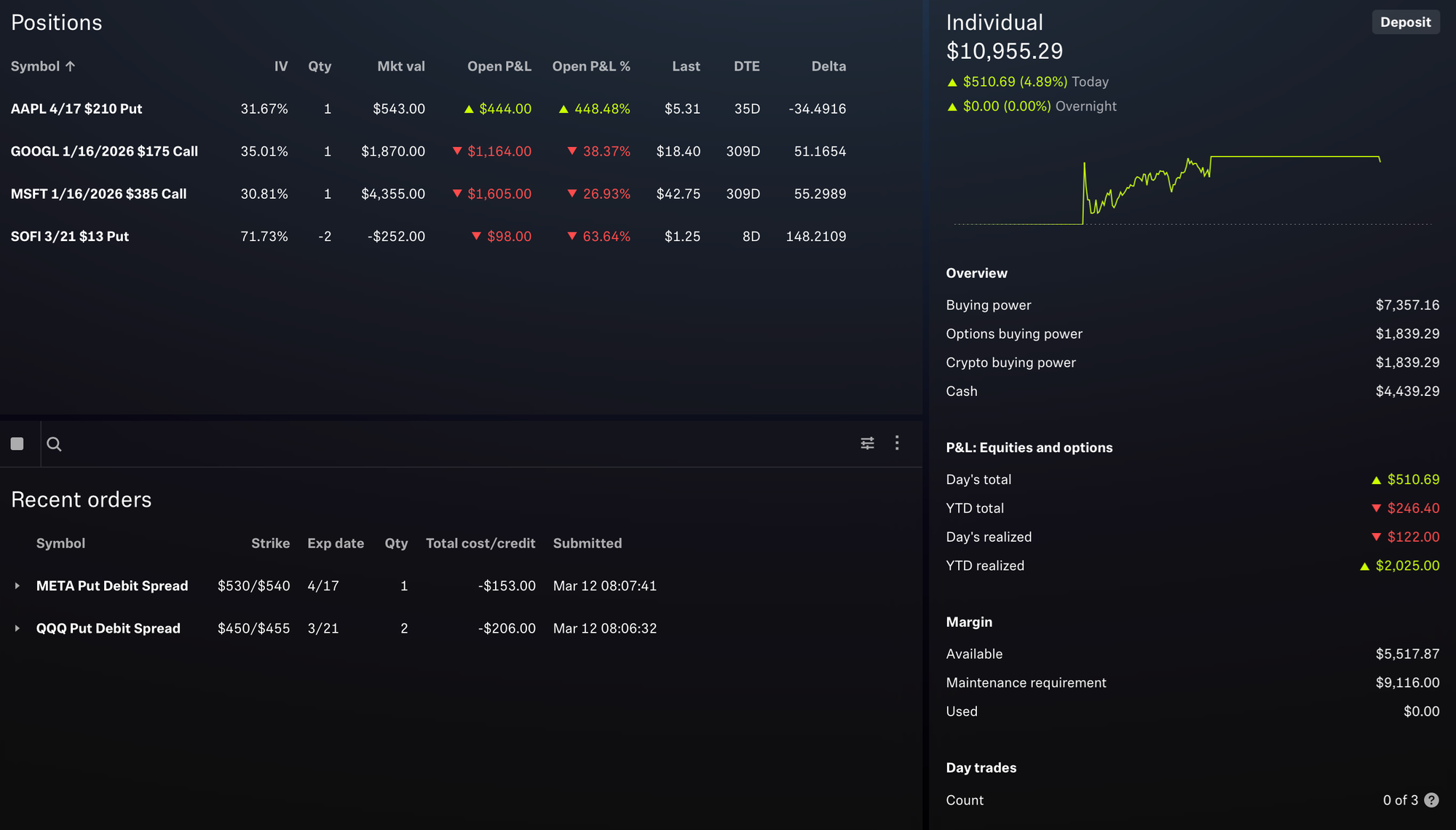The height and width of the screenshot is (830, 1456).
Task: Click the Crypto buying power row label
Action: point(1010,363)
